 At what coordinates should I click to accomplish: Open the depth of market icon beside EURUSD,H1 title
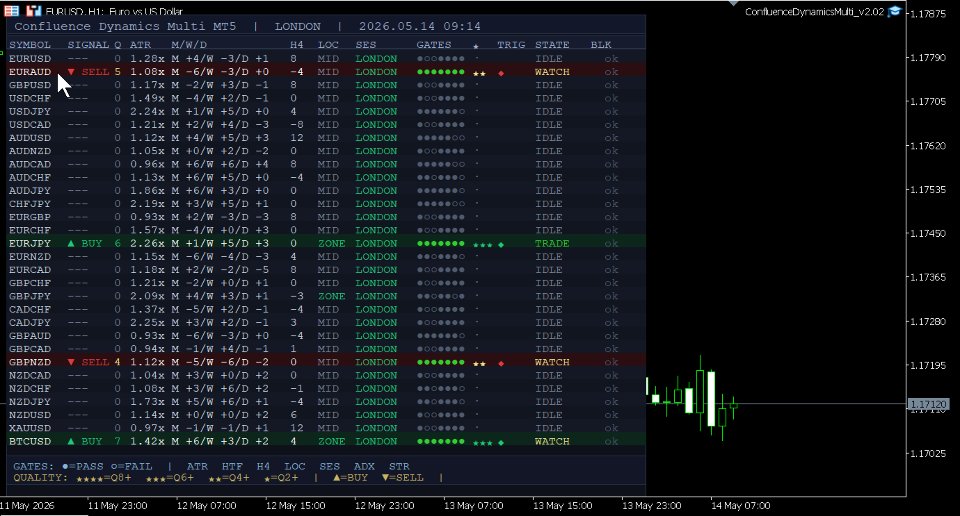pyautogui.click(x=33, y=10)
